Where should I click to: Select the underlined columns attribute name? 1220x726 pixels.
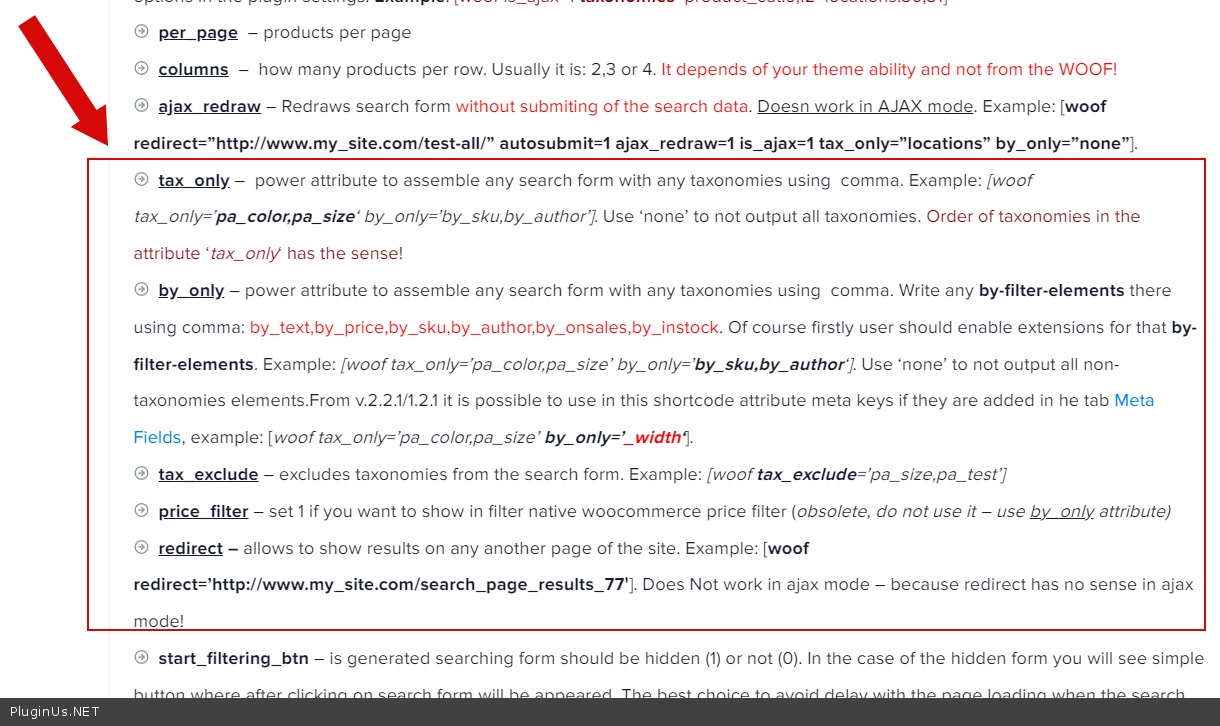tap(193, 70)
